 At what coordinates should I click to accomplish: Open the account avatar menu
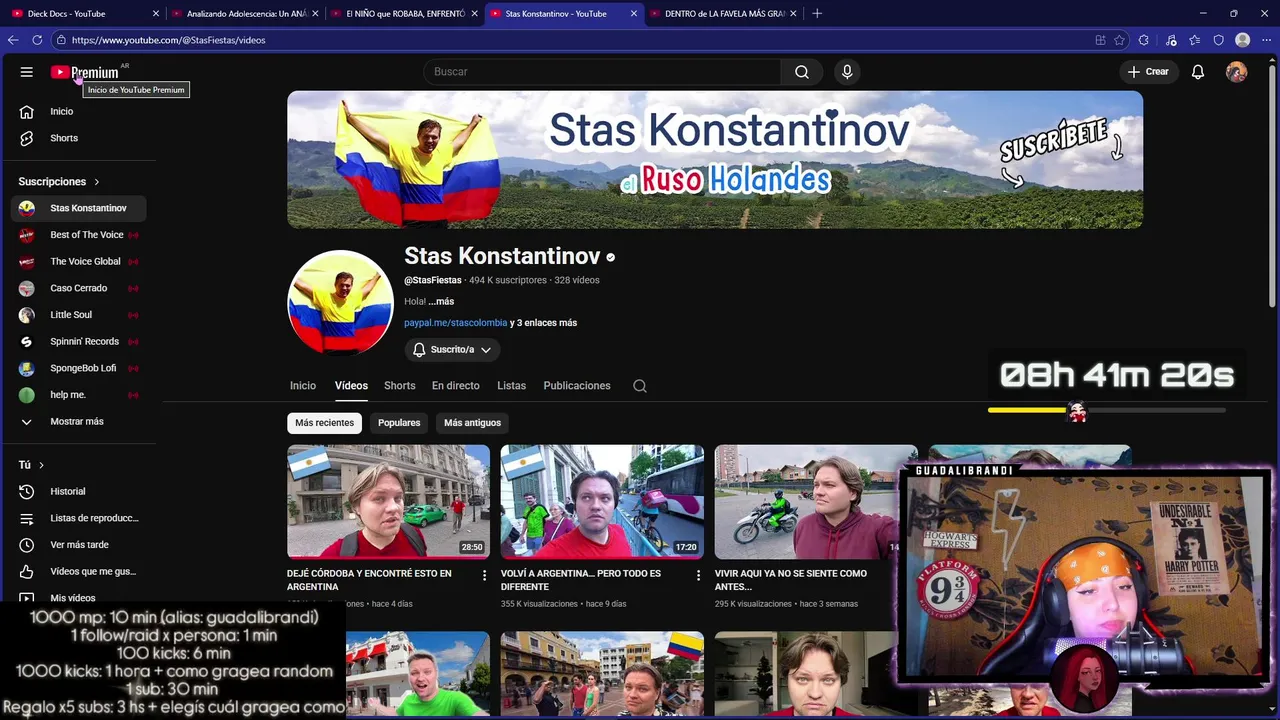click(x=1237, y=72)
